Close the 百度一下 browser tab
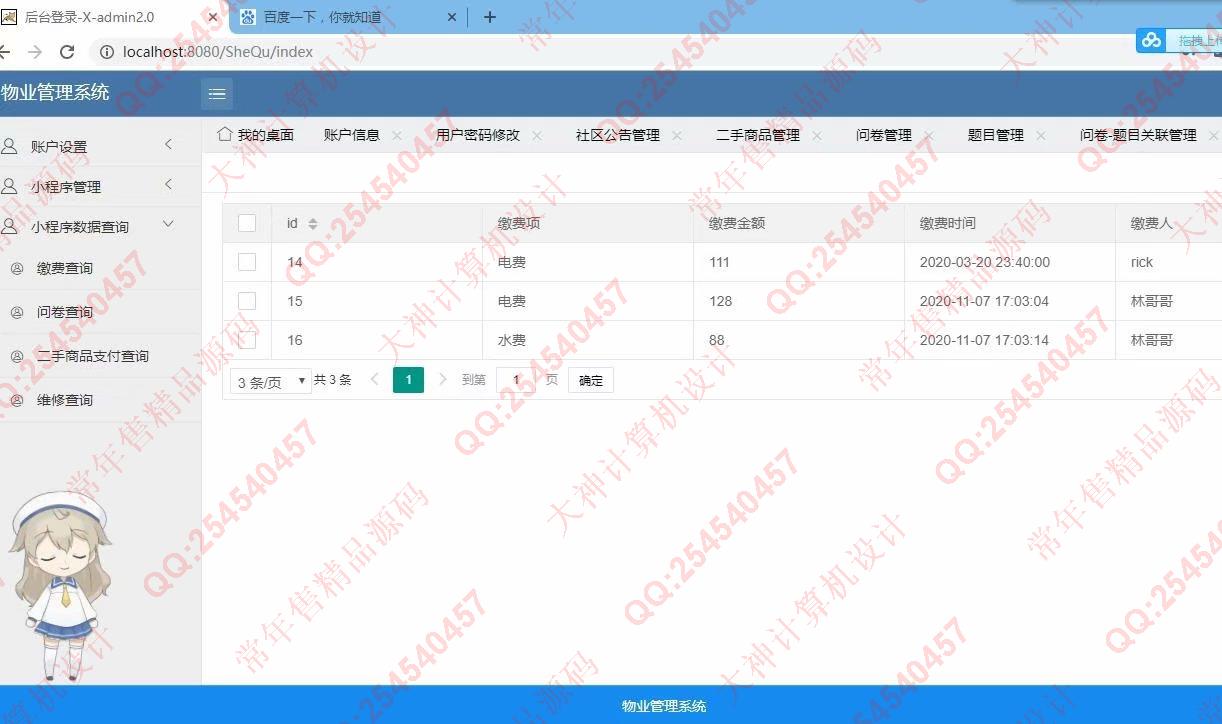Screen dimensions: 1222x724 (451, 17)
